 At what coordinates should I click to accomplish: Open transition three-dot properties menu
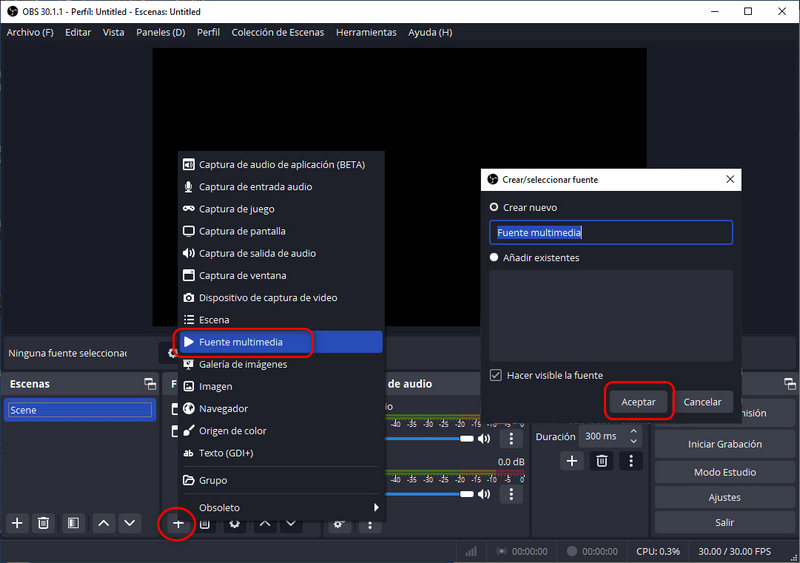click(631, 461)
